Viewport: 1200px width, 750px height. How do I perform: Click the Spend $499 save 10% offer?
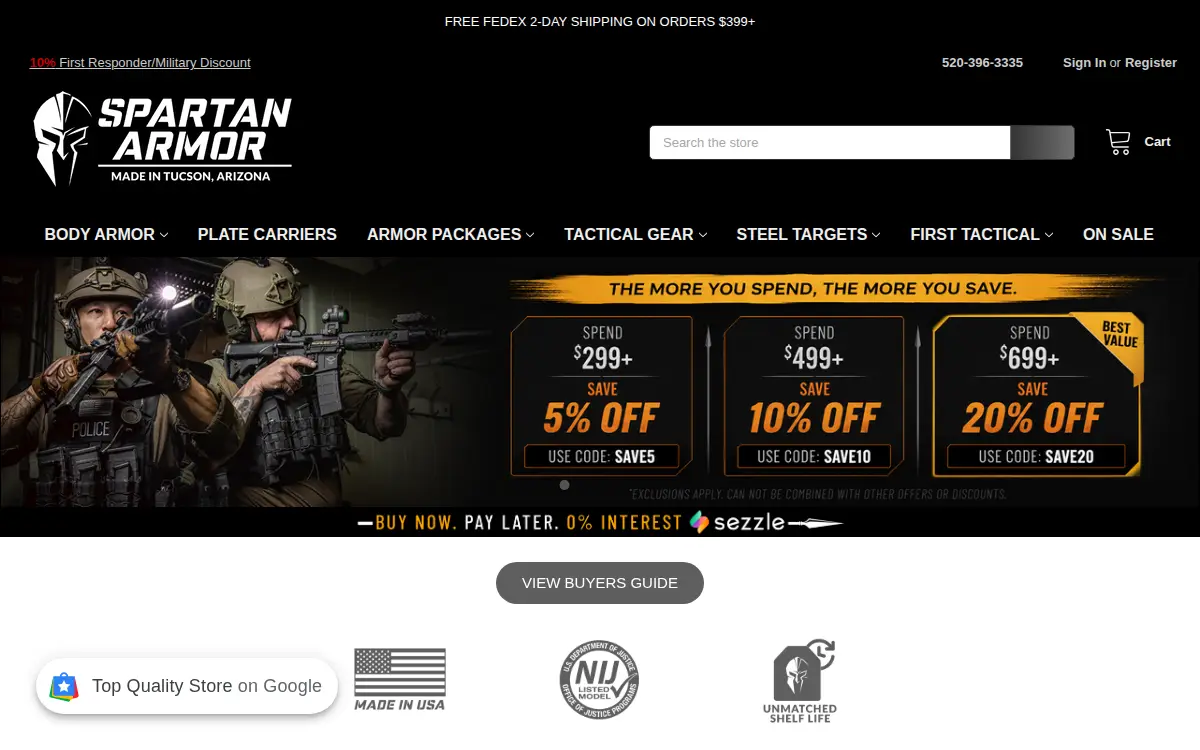click(x=814, y=396)
